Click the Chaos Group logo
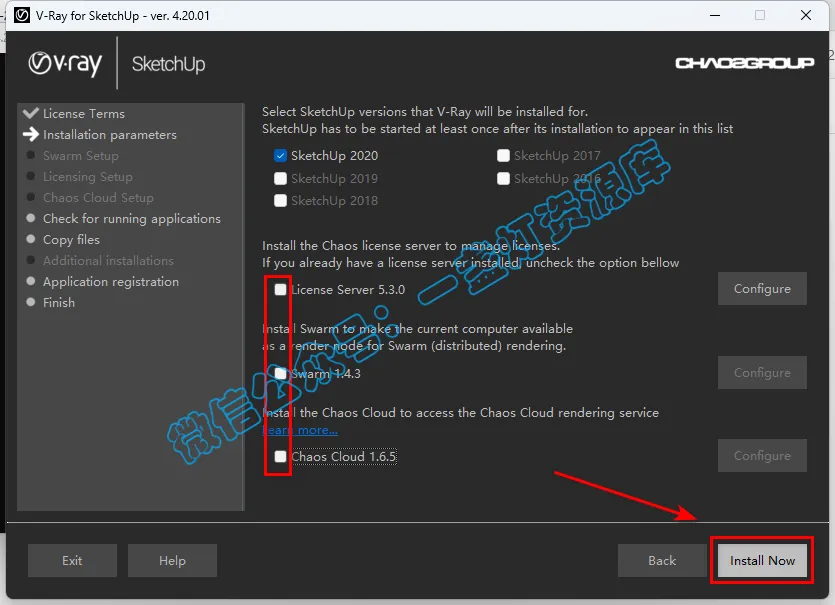The height and width of the screenshot is (605, 835). [x=744, y=63]
